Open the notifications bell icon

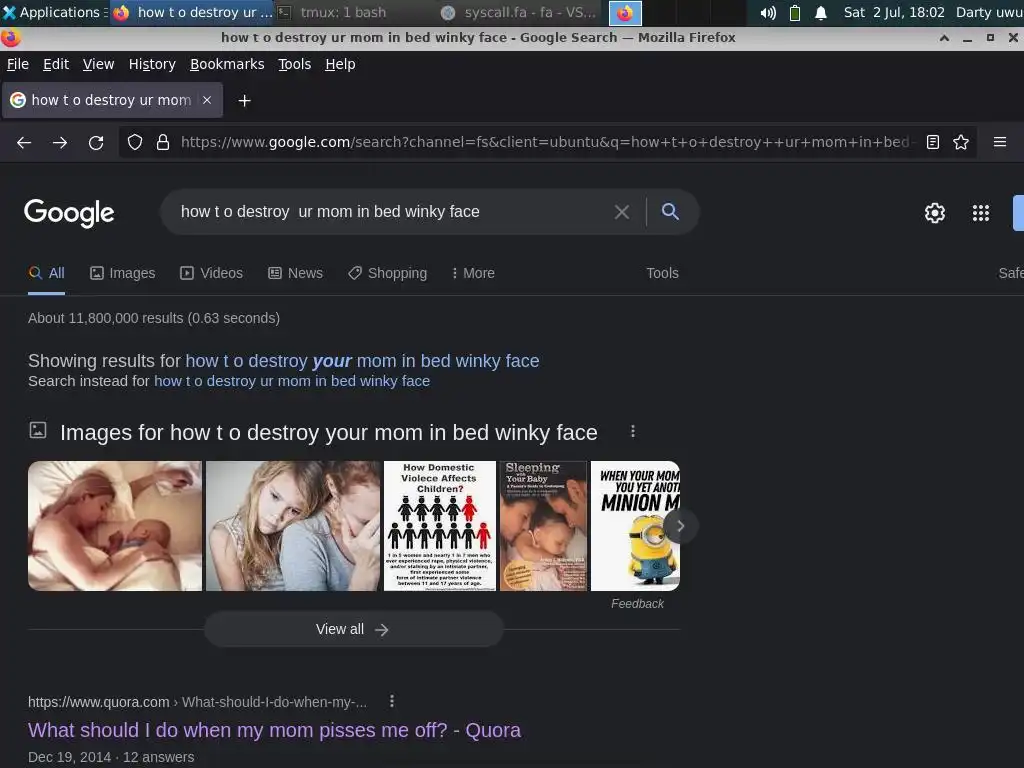[821, 12]
